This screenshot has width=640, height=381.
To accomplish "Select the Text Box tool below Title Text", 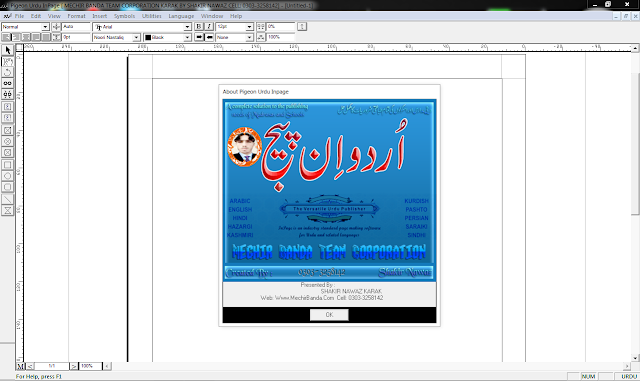I will pos(7,118).
